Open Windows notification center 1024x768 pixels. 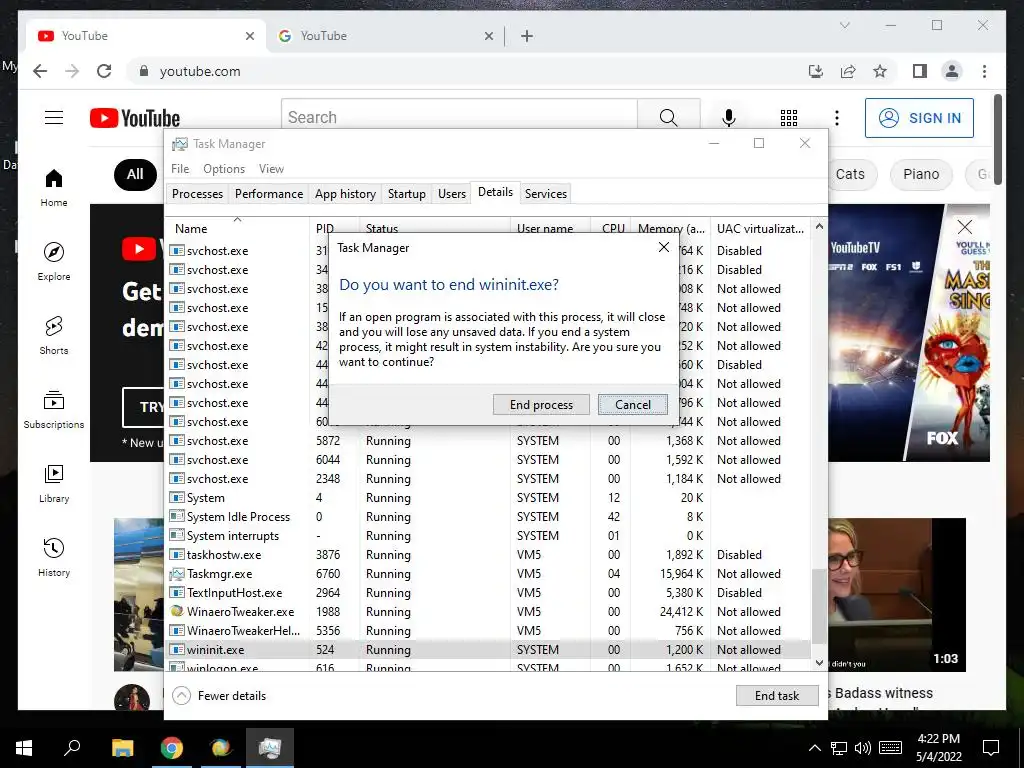click(991, 748)
